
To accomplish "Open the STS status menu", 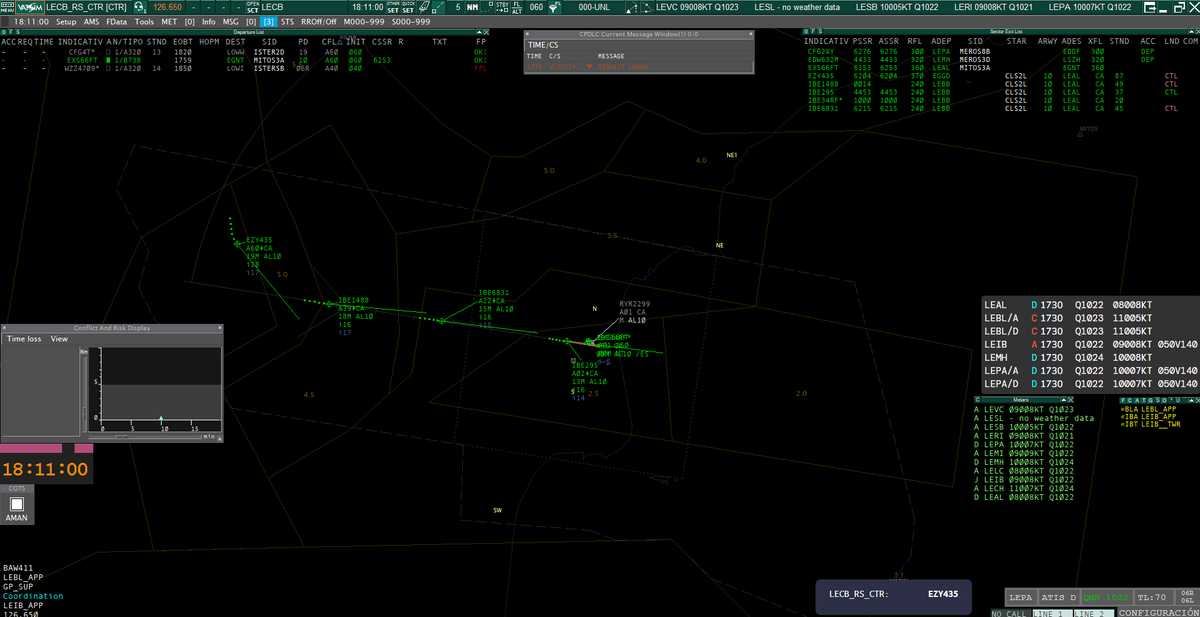I will (288, 21).
